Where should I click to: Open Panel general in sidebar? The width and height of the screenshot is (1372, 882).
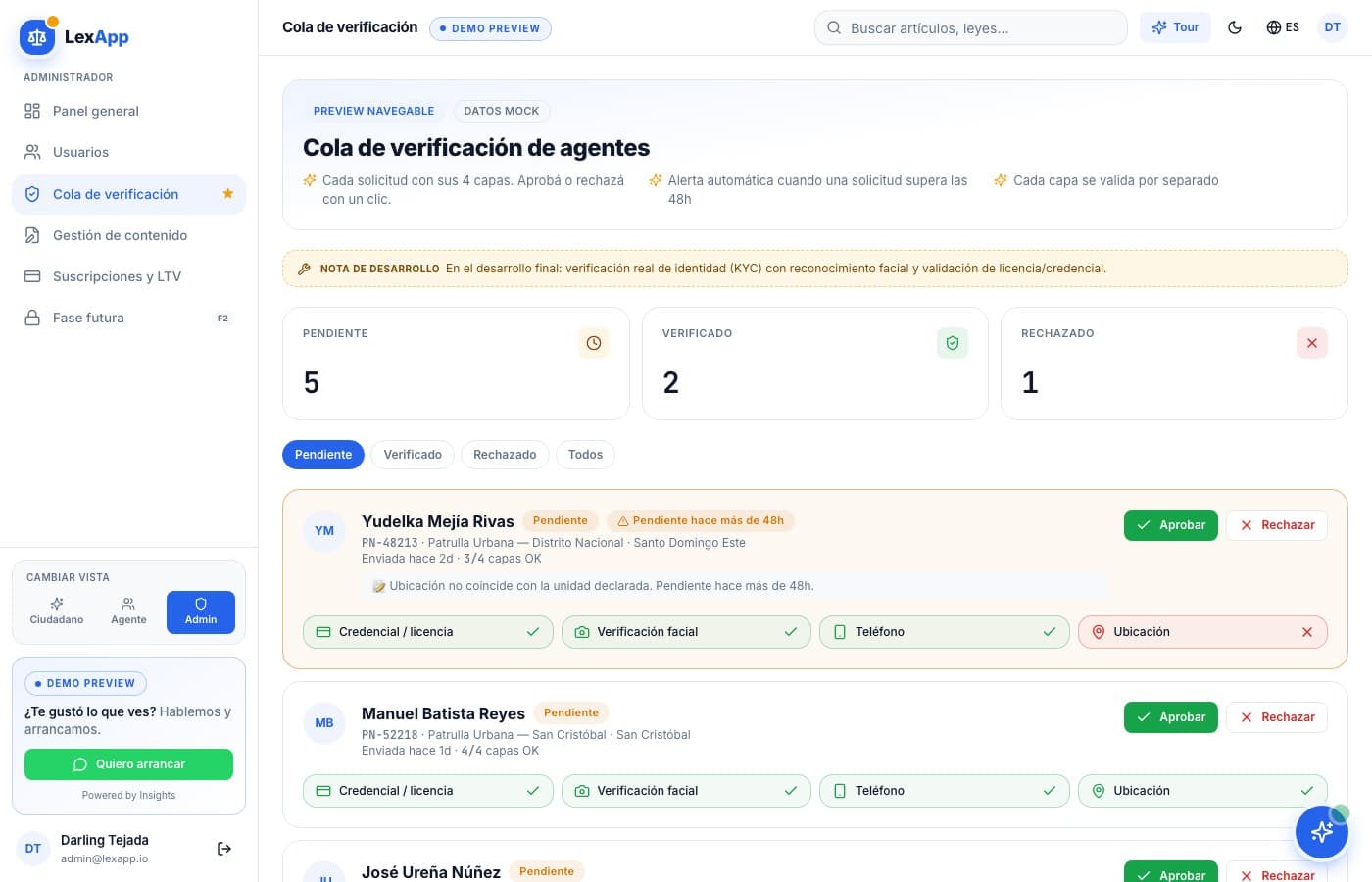[x=128, y=111]
